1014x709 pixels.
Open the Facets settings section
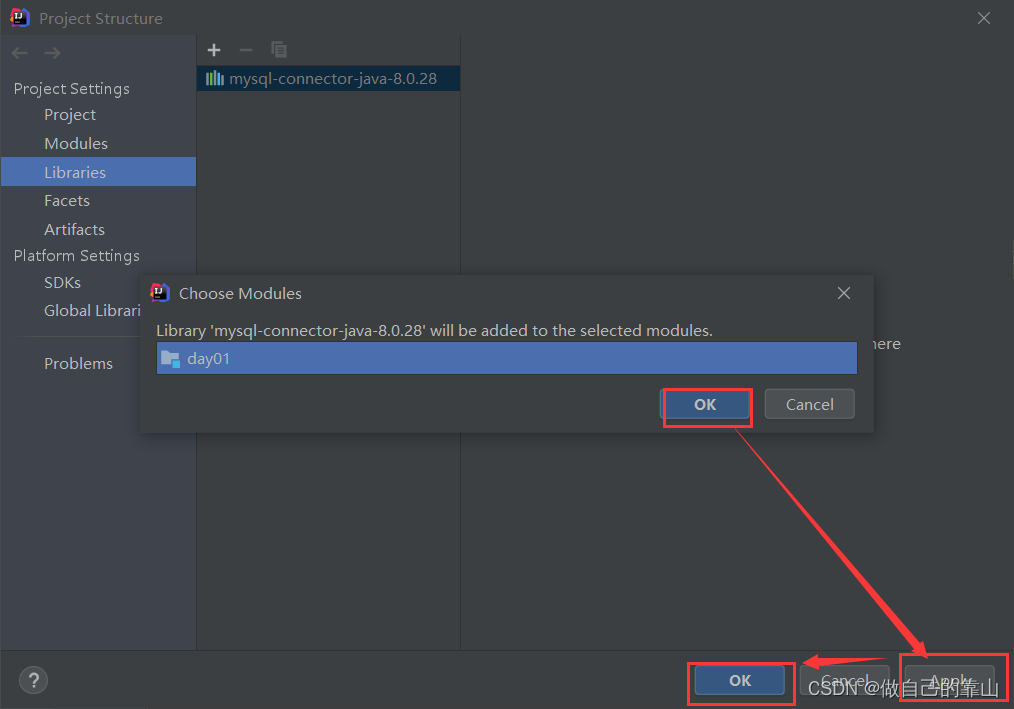point(67,201)
